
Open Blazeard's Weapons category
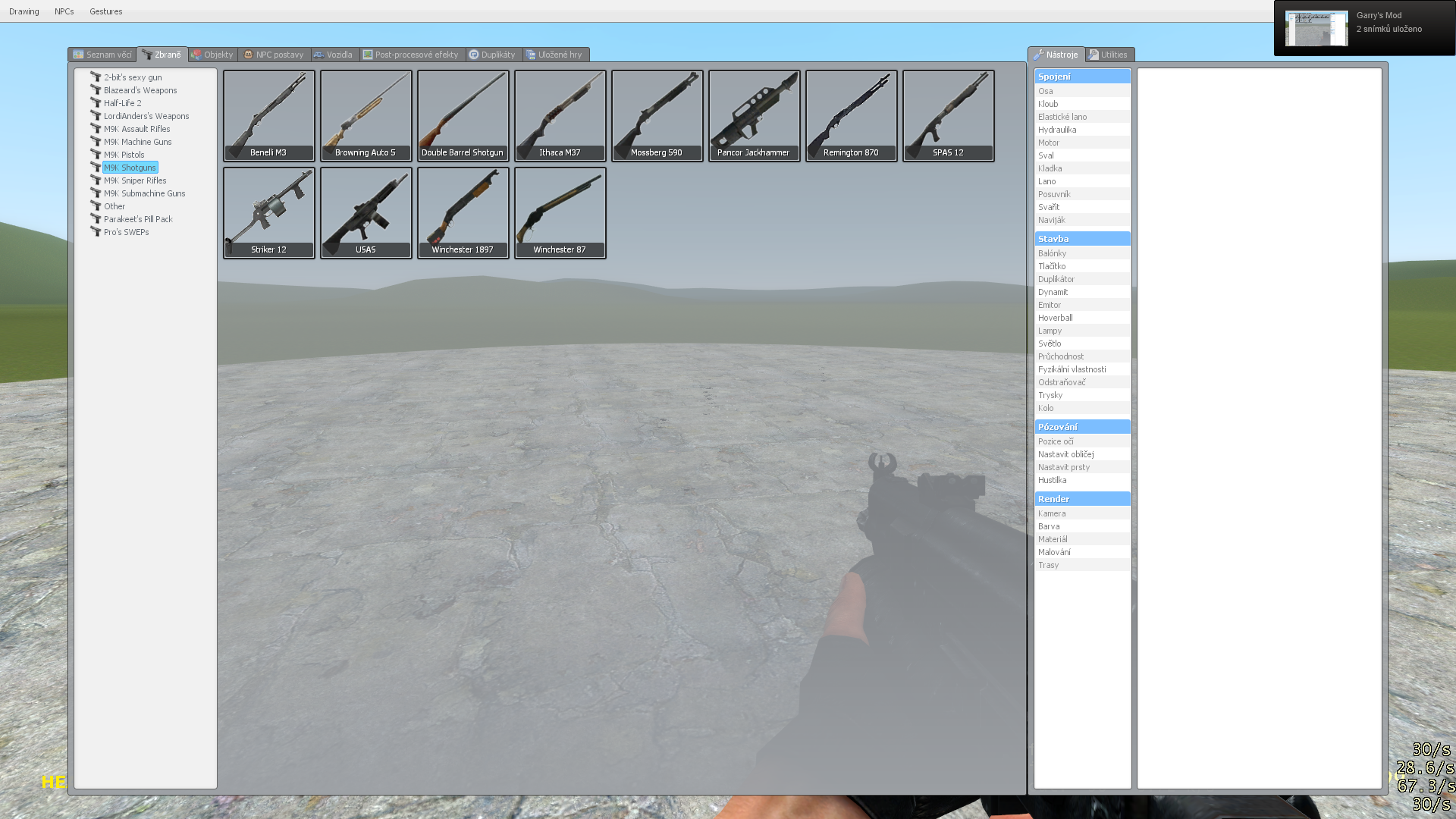(x=140, y=90)
